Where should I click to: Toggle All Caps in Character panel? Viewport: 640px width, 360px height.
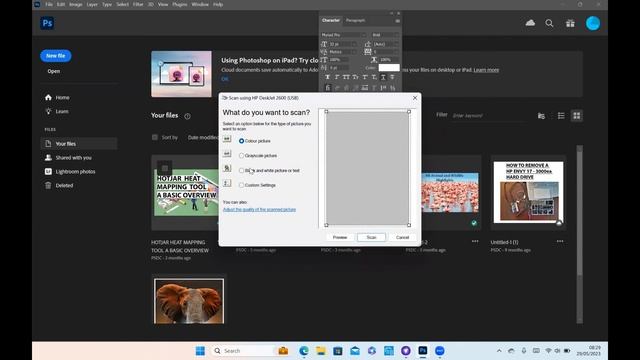point(346,77)
